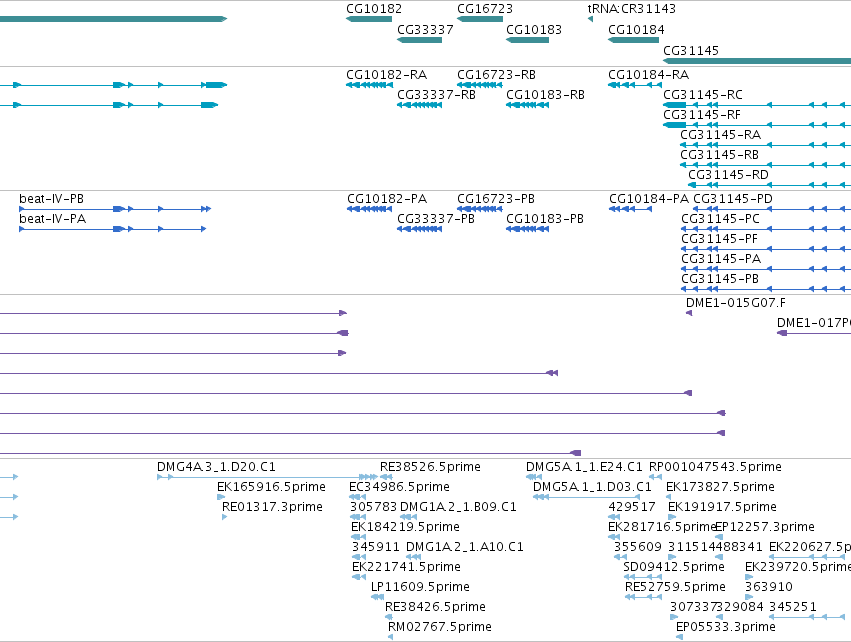Select the CG10184 gene label
This screenshot has height=642, width=851.
pyautogui.click(x=636, y=30)
